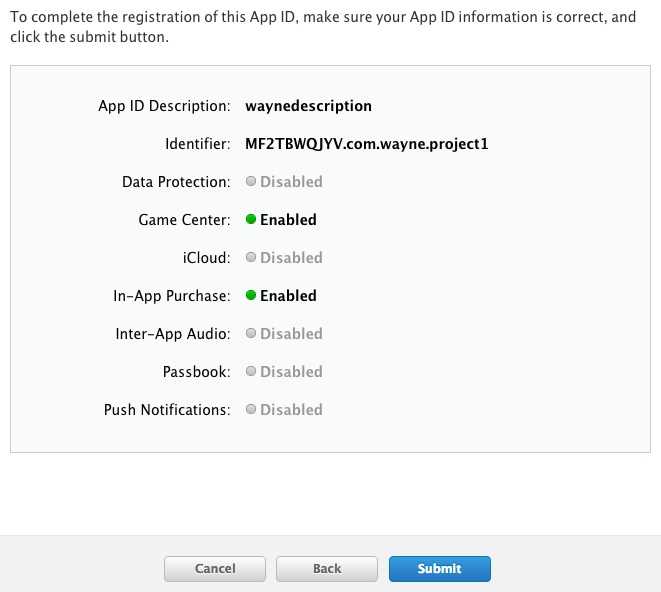Viewport: 661px width, 592px height.
Task: Click the Push Notifications Disabled text
Action: [291, 410]
